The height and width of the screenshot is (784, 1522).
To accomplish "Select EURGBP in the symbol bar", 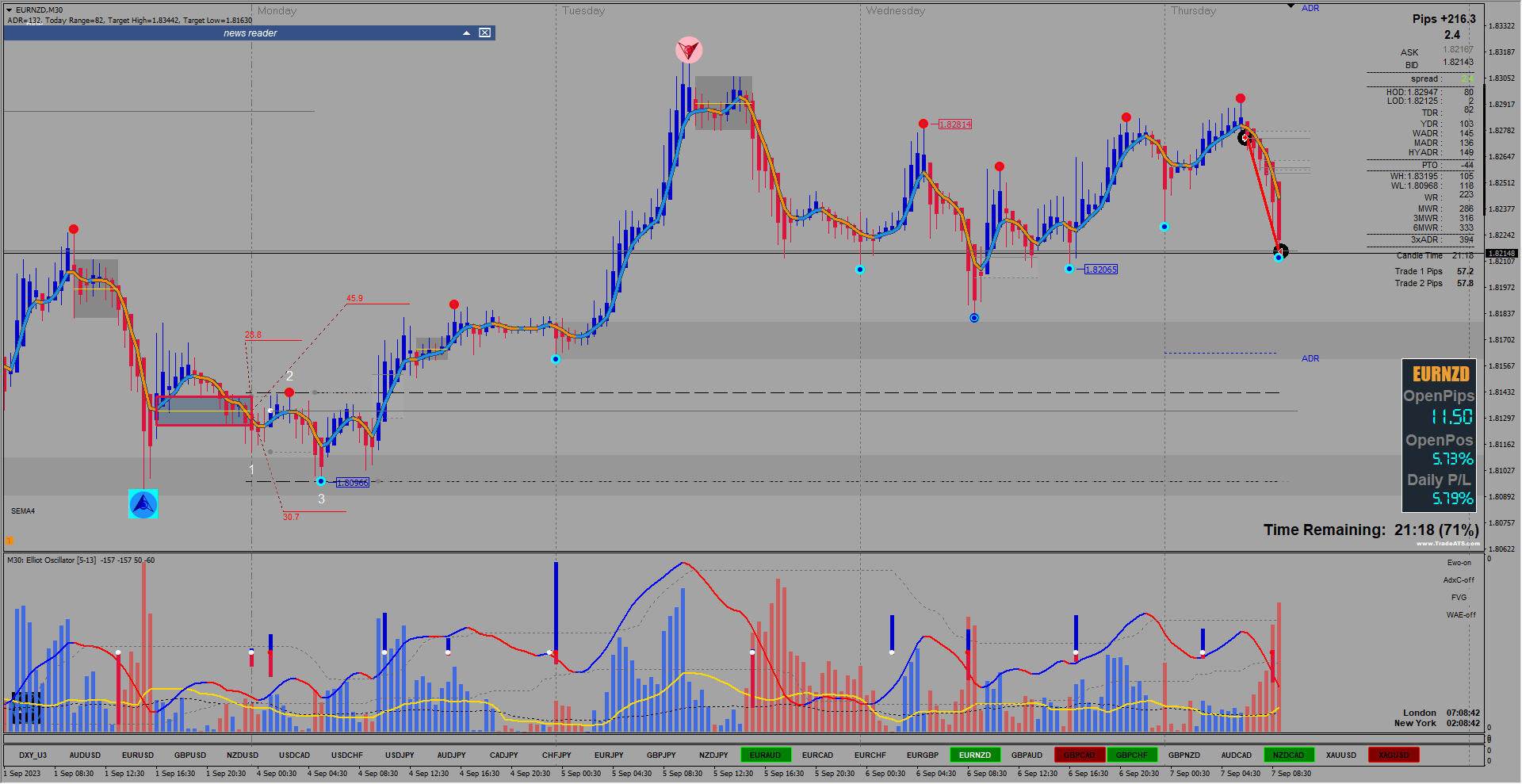I will coord(922,755).
